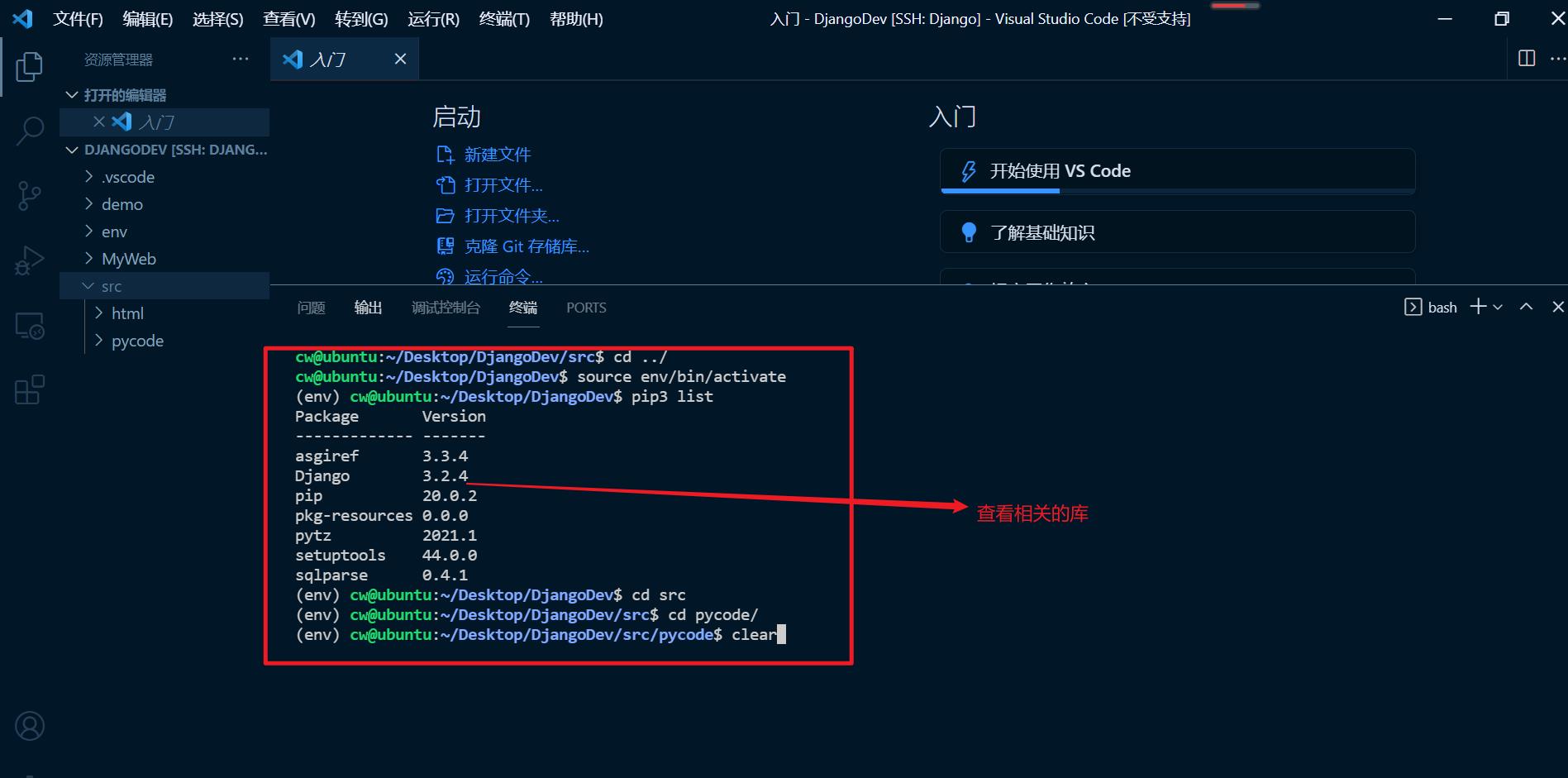The height and width of the screenshot is (778, 1568).
Task: Switch to the PORTS panel tab
Action: coord(586,308)
